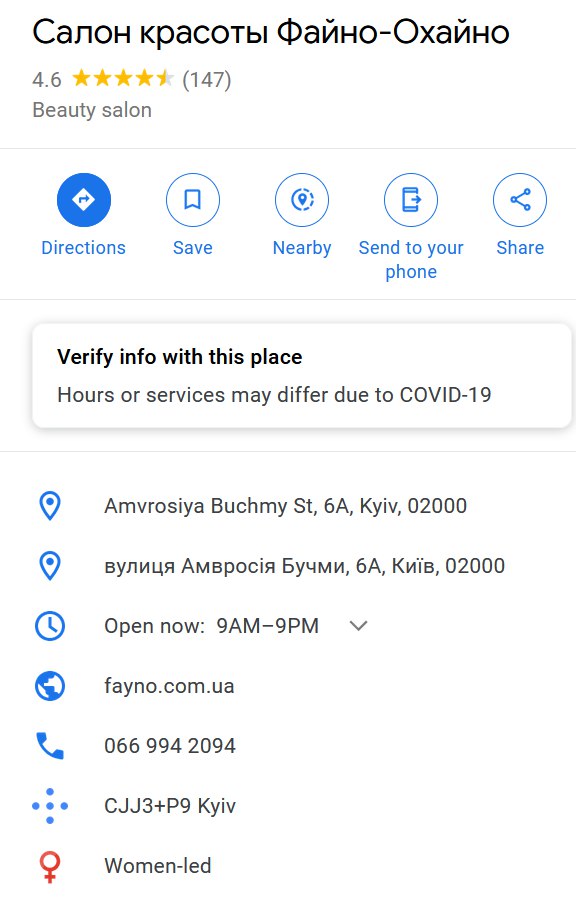This screenshot has width=576, height=906.
Task: Open the fayno.com.ua website link
Action: (169, 686)
